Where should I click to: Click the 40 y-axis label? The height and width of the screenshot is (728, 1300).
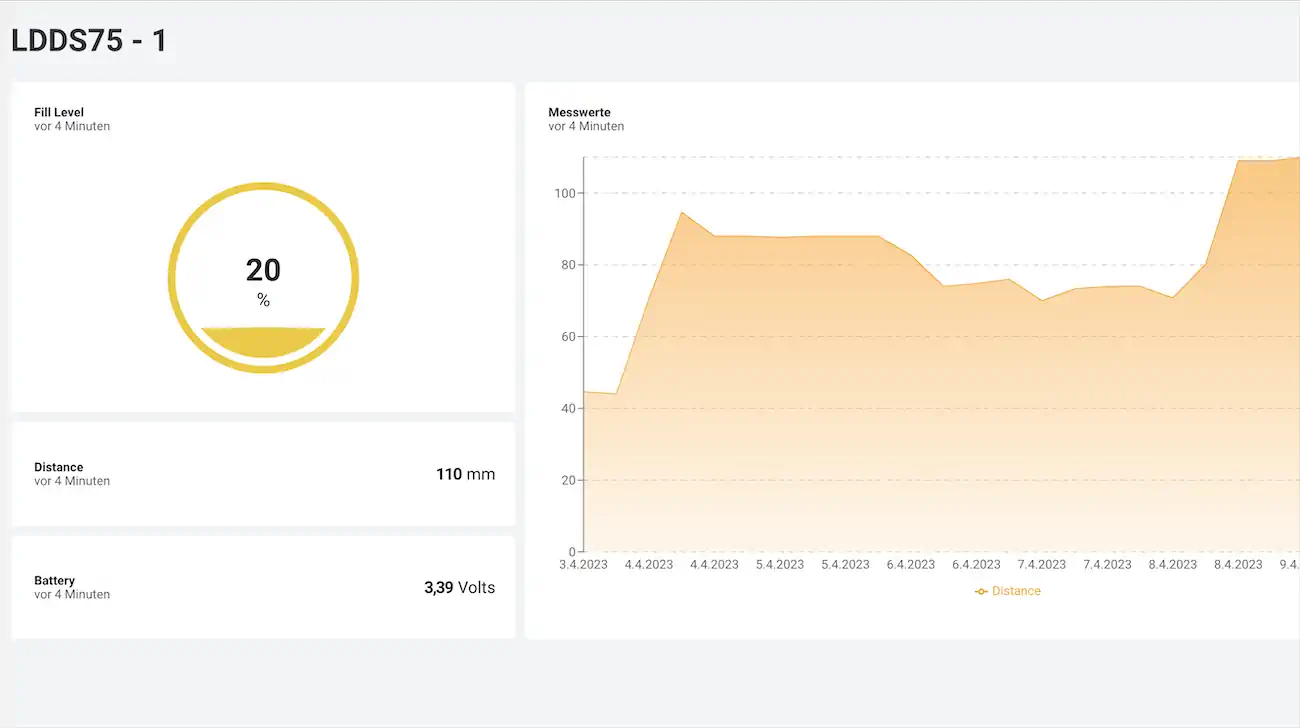click(x=569, y=409)
